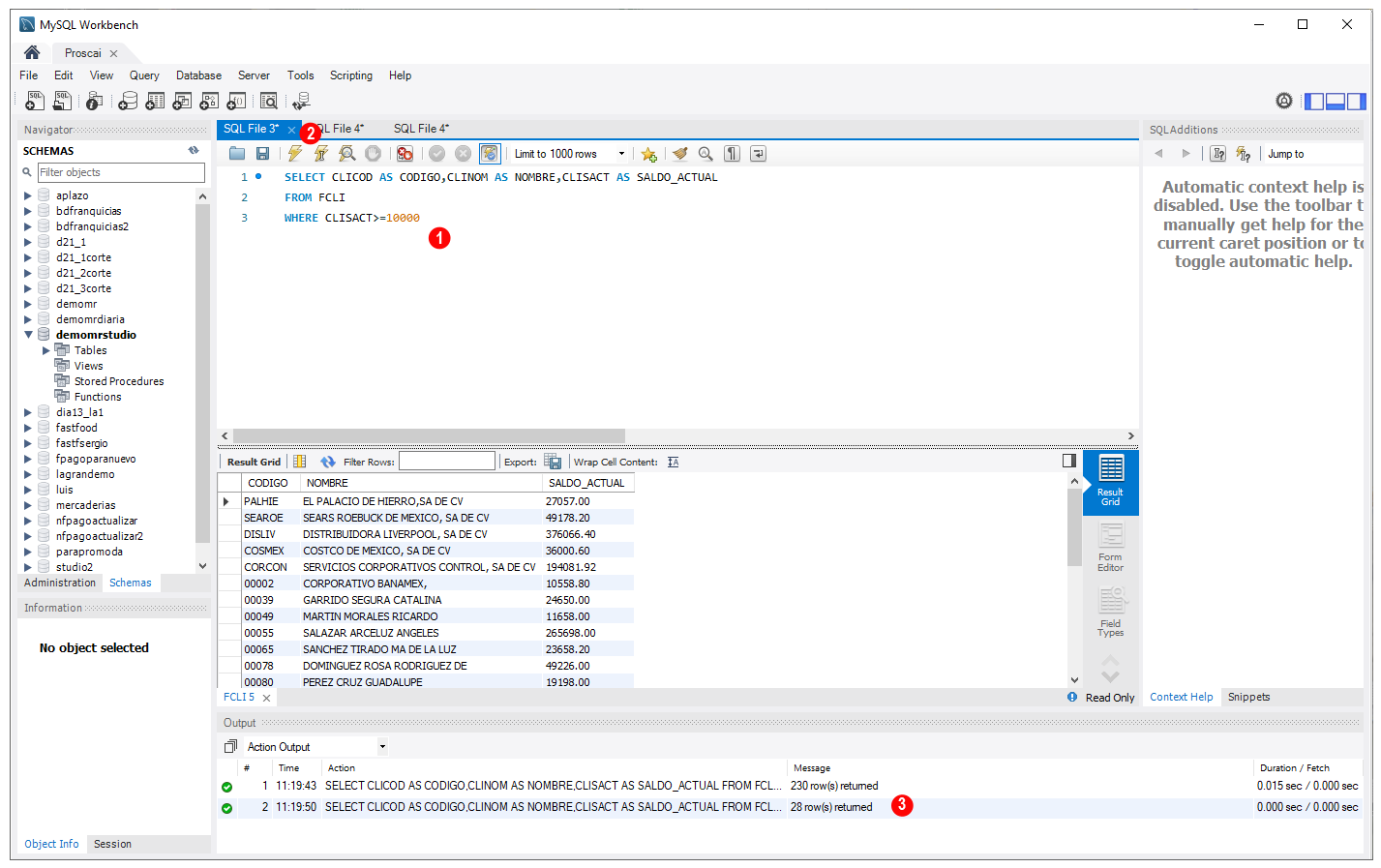Viewport: 1381px width, 868px height.
Task: Toggle word wrapping in the editor
Action: (759, 153)
